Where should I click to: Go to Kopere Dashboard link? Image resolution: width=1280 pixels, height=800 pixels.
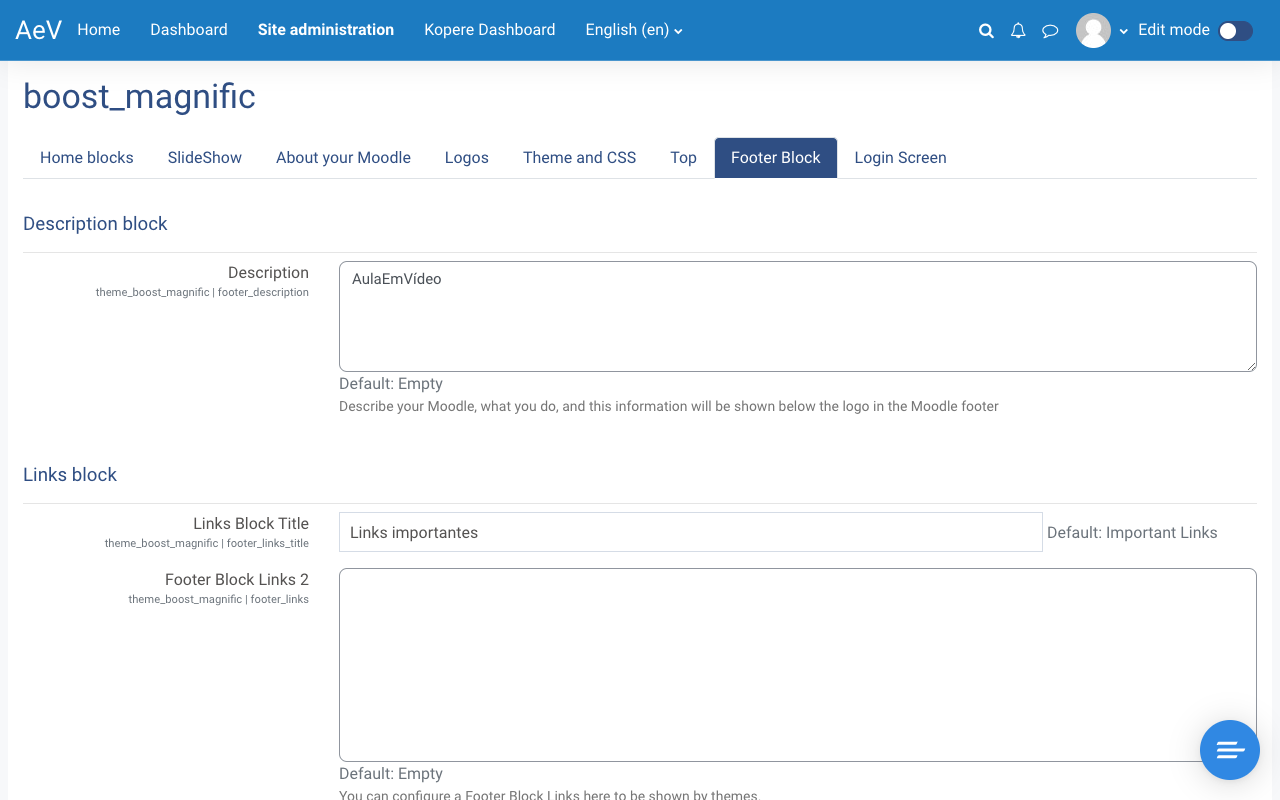[489, 30]
